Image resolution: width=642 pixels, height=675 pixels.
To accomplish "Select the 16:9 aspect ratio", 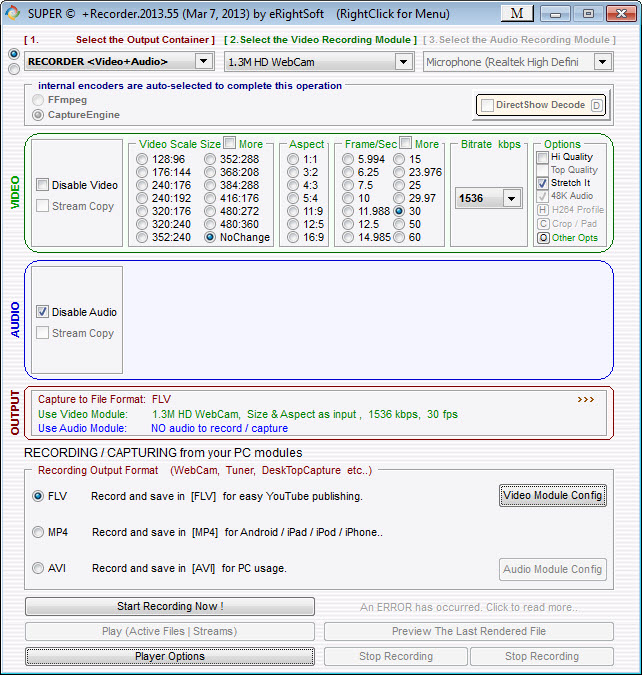I will 293,237.
